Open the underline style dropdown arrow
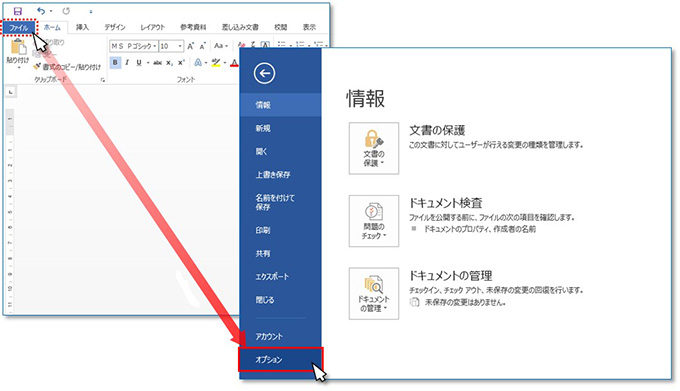Screen dimensions: 680x391 (148, 63)
